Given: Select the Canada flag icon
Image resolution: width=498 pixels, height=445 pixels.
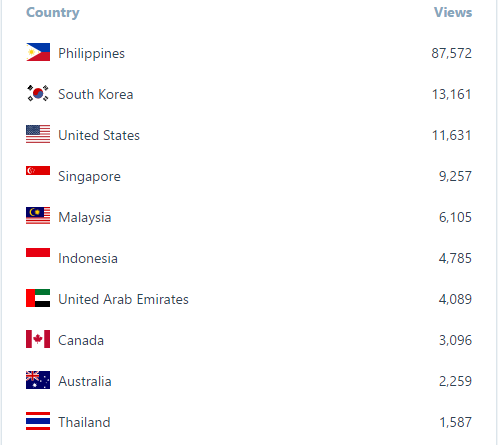Looking at the screenshot, I should pos(38,339).
